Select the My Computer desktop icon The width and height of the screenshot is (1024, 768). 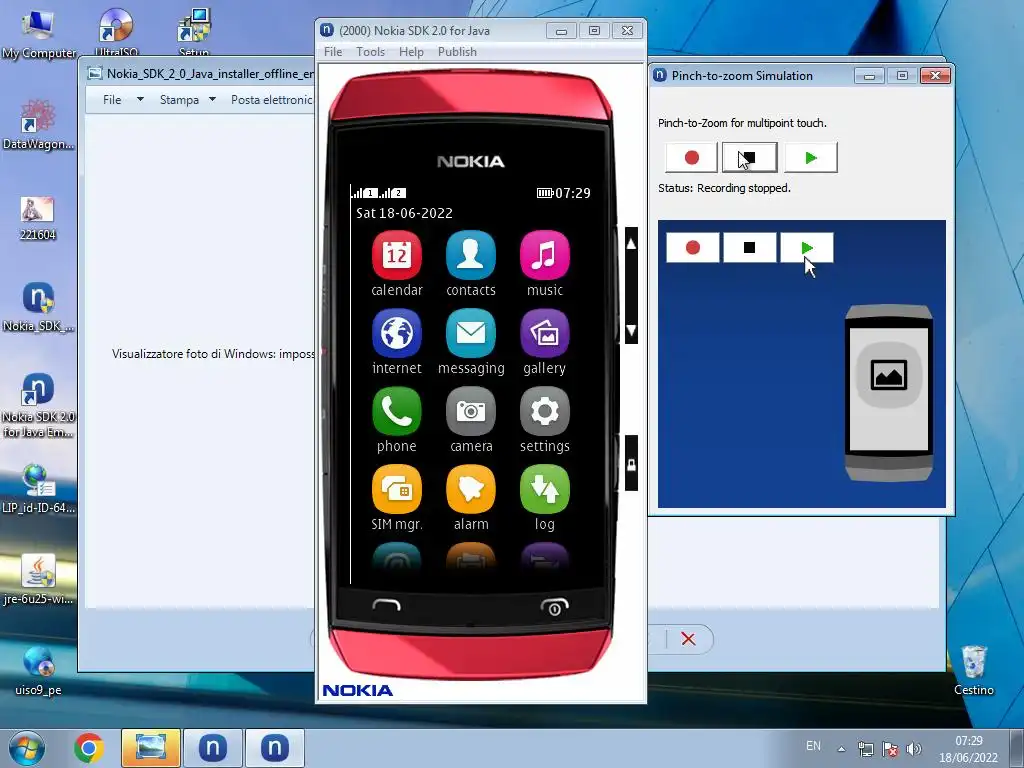39,34
